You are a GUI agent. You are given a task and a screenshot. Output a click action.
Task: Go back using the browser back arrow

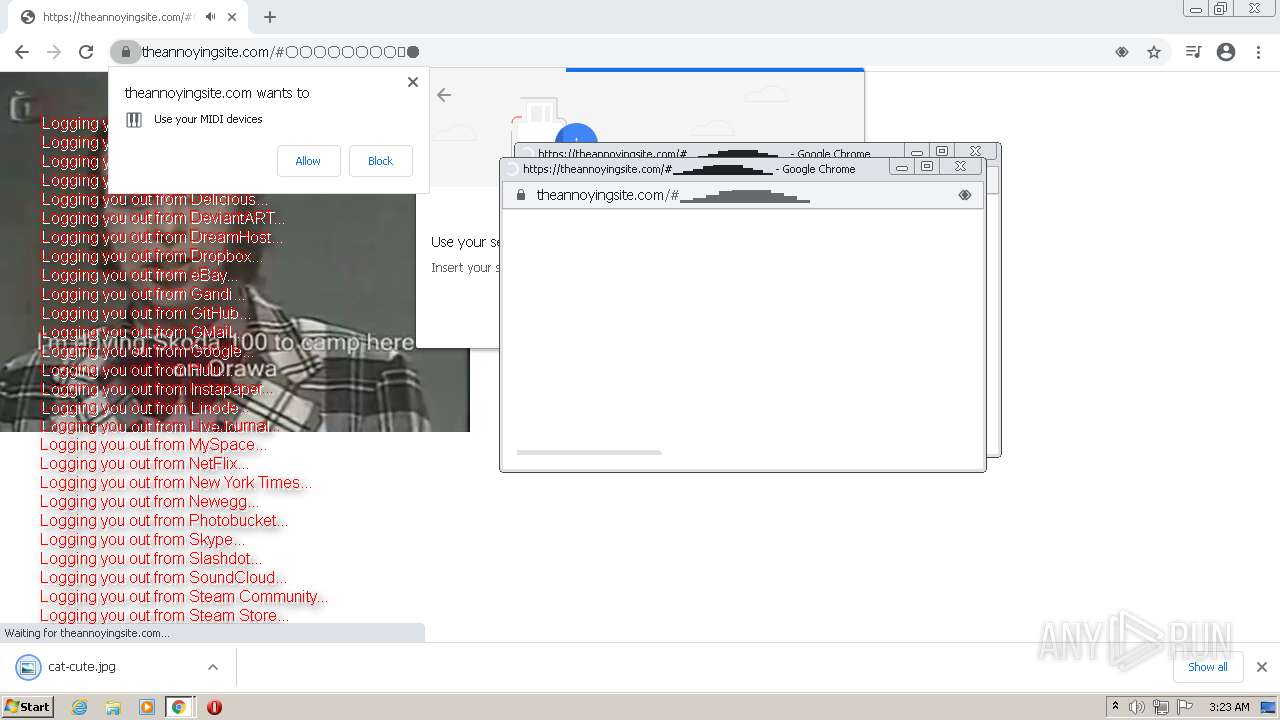[x=22, y=52]
